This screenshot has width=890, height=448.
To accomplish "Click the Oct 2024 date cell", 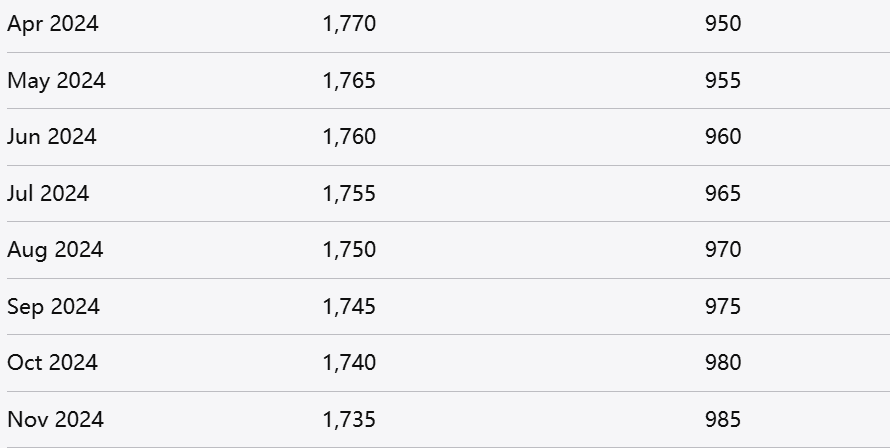I will click(52, 362).
